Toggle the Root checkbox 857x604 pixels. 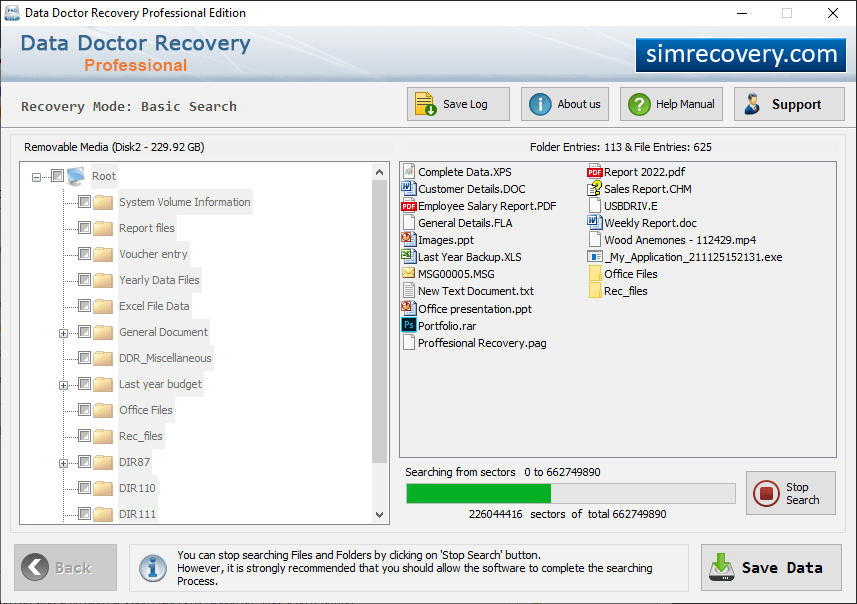(x=57, y=175)
